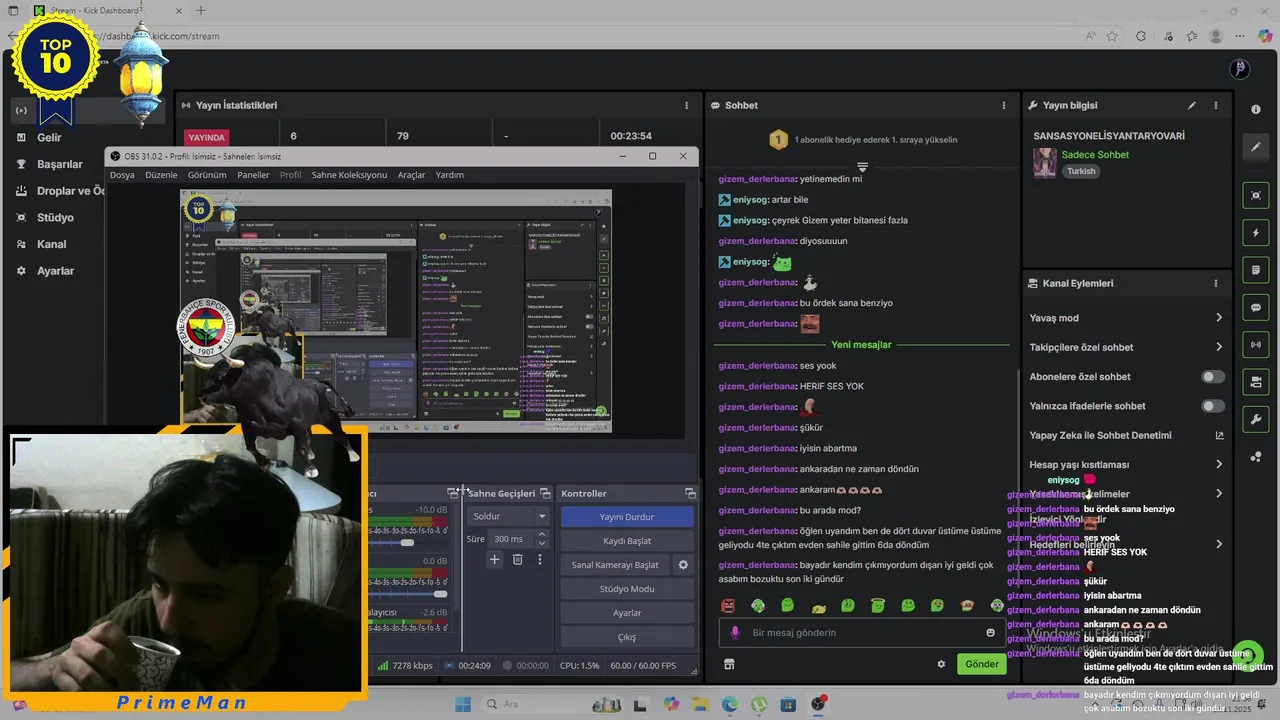Viewport: 1280px width, 720px height.
Task: Click the 300 ms duration field
Action: (x=511, y=539)
